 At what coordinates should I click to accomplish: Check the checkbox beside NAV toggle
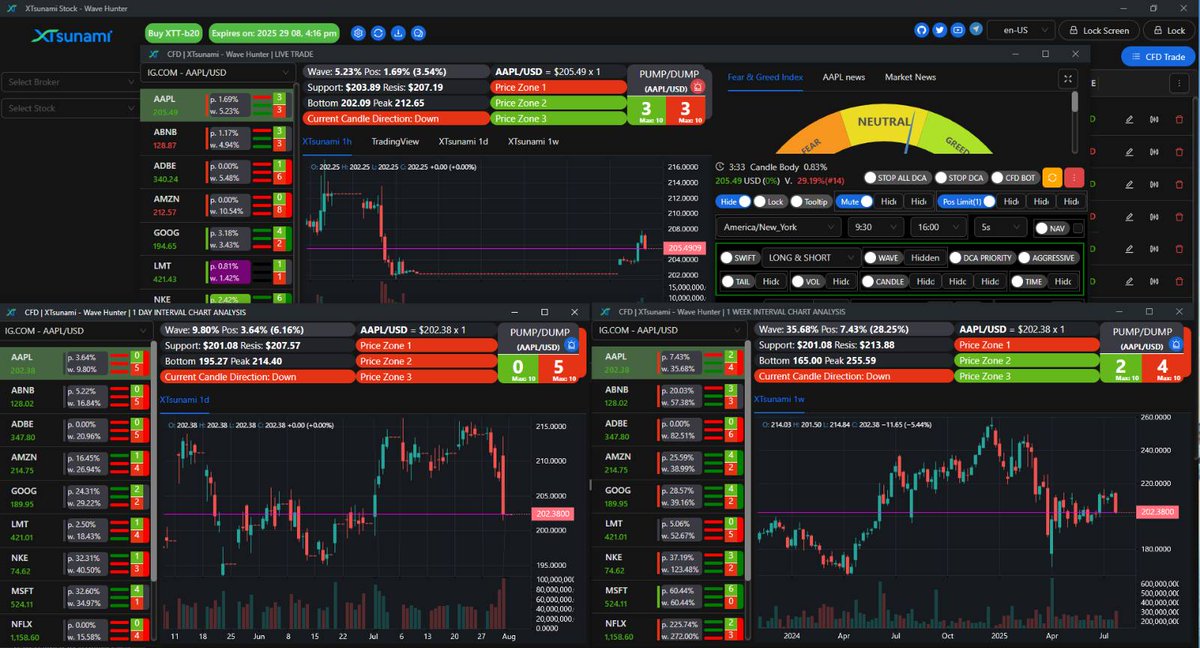click(x=1077, y=228)
